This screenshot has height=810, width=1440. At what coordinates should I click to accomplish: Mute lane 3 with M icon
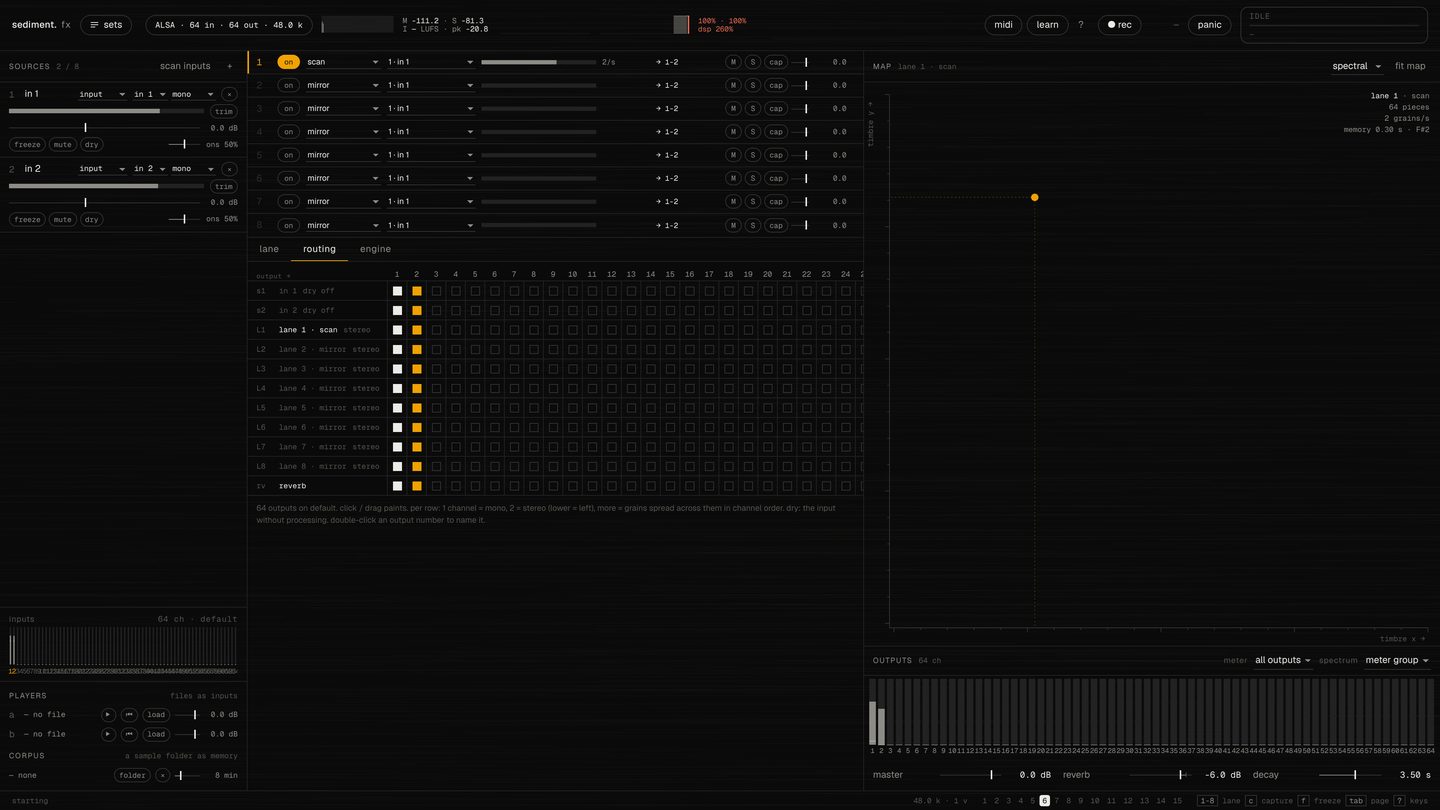pyautogui.click(x=733, y=108)
